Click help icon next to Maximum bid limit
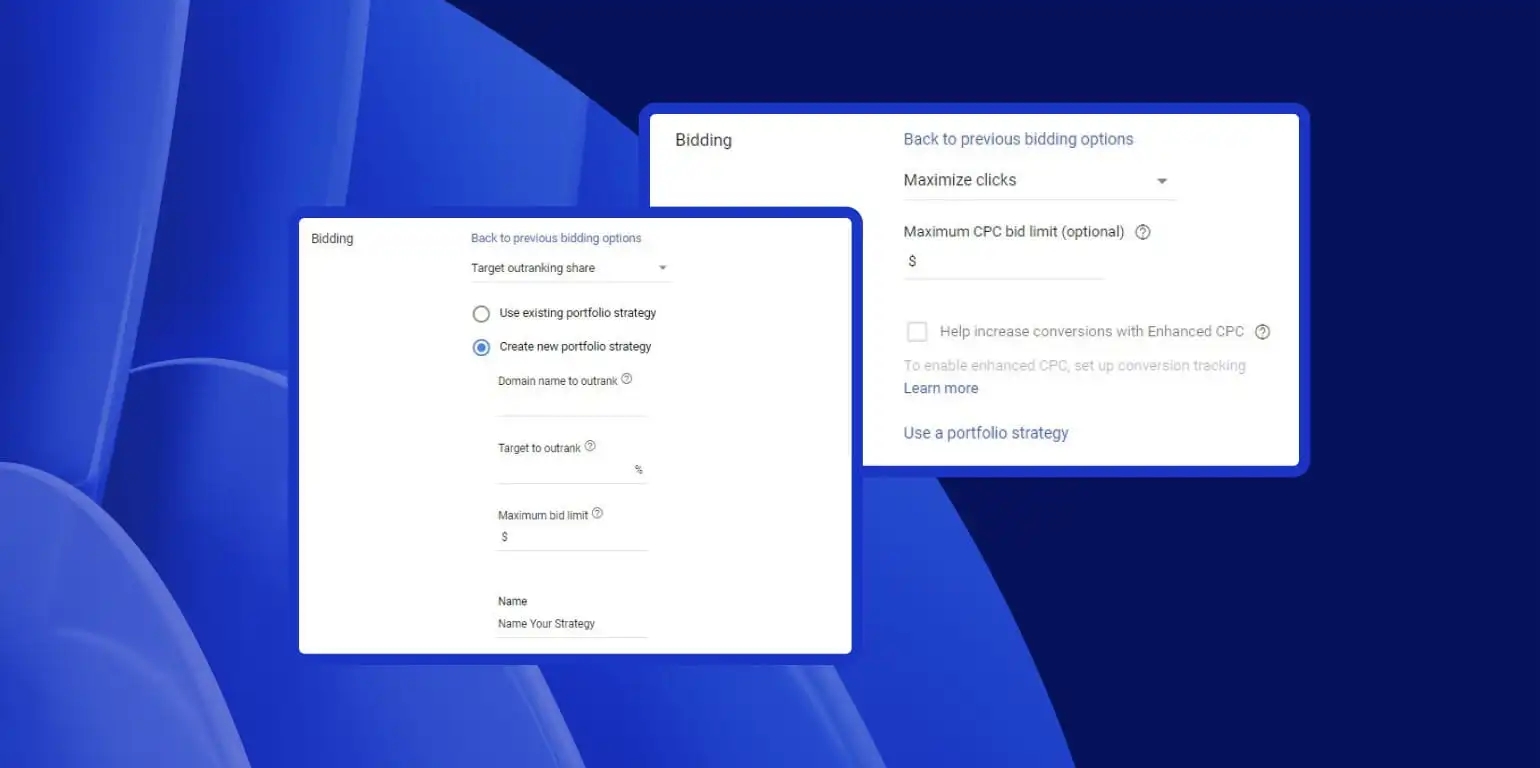Image resolution: width=1540 pixels, height=768 pixels. pyautogui.click(x=597, y=514)
